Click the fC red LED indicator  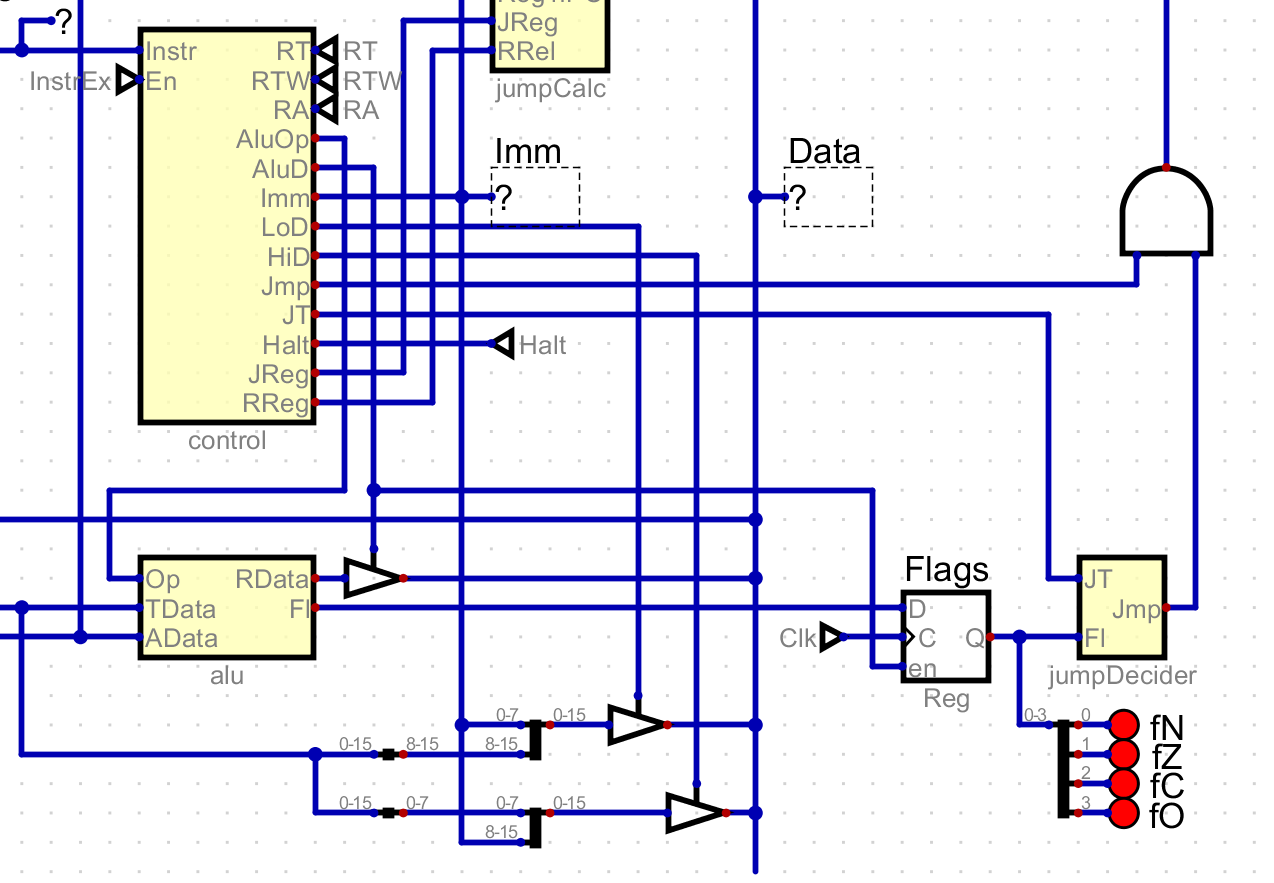click(1125, 783)
